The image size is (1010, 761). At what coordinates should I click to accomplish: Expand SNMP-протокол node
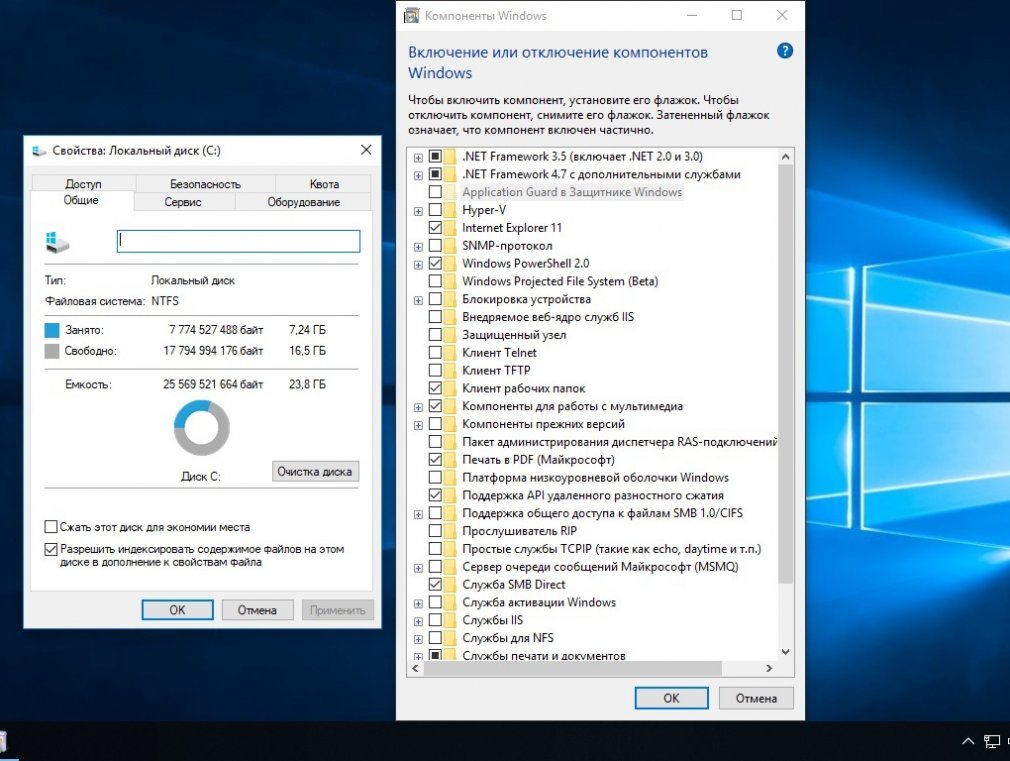point(418,247)
